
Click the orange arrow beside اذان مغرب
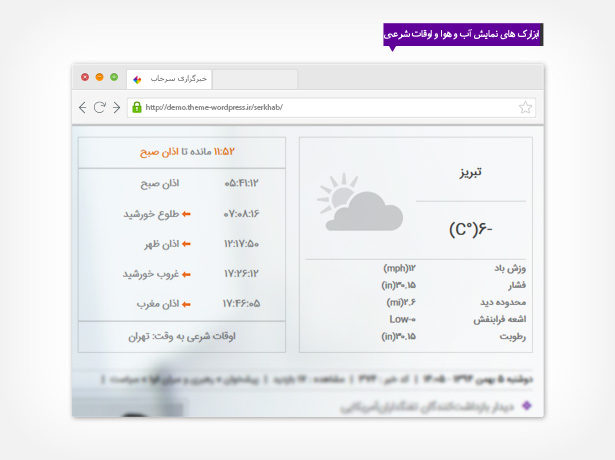186,304
